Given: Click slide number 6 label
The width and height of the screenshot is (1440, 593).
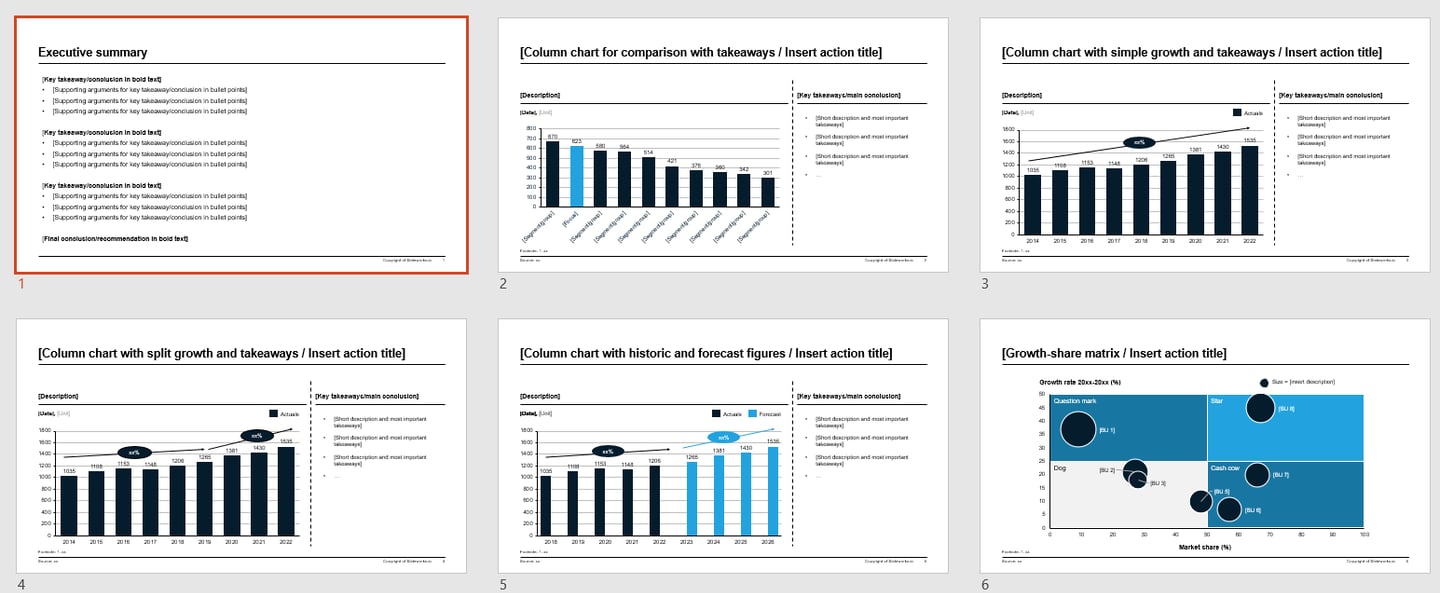Looking at the screenshot, I should [985, 585].
